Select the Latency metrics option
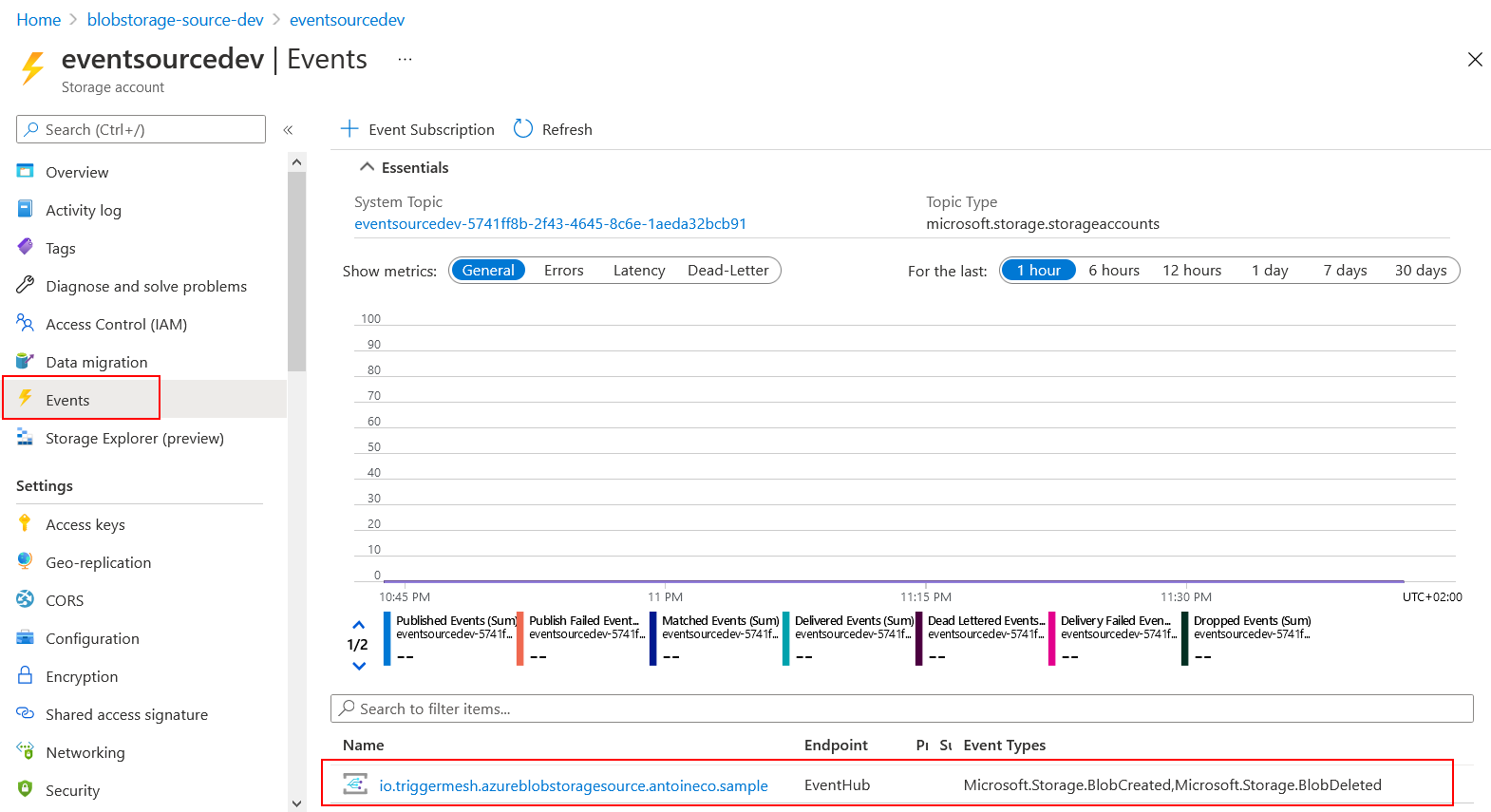 (x=639, y=271)
